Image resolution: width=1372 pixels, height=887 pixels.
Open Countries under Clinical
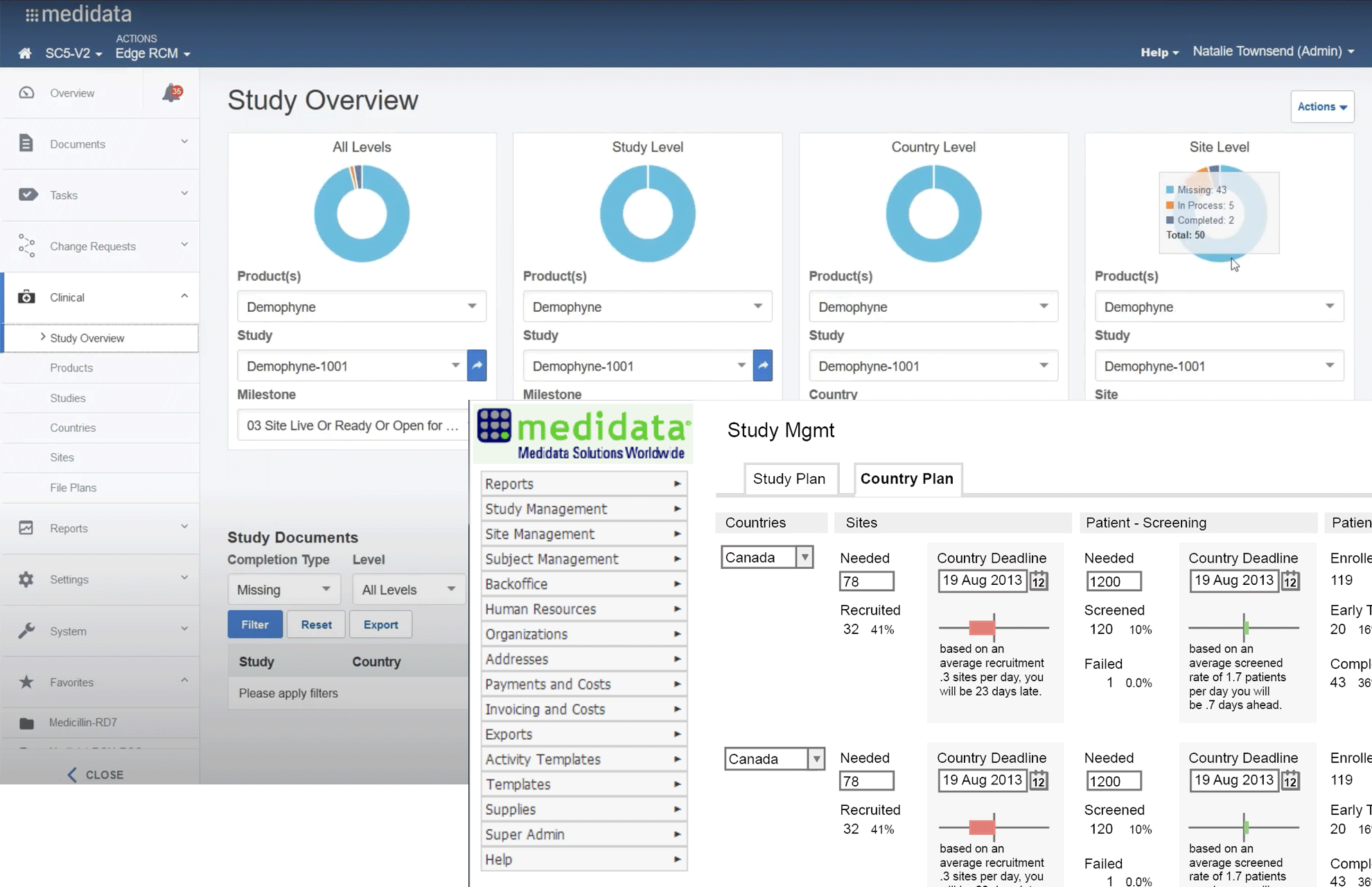73,428
